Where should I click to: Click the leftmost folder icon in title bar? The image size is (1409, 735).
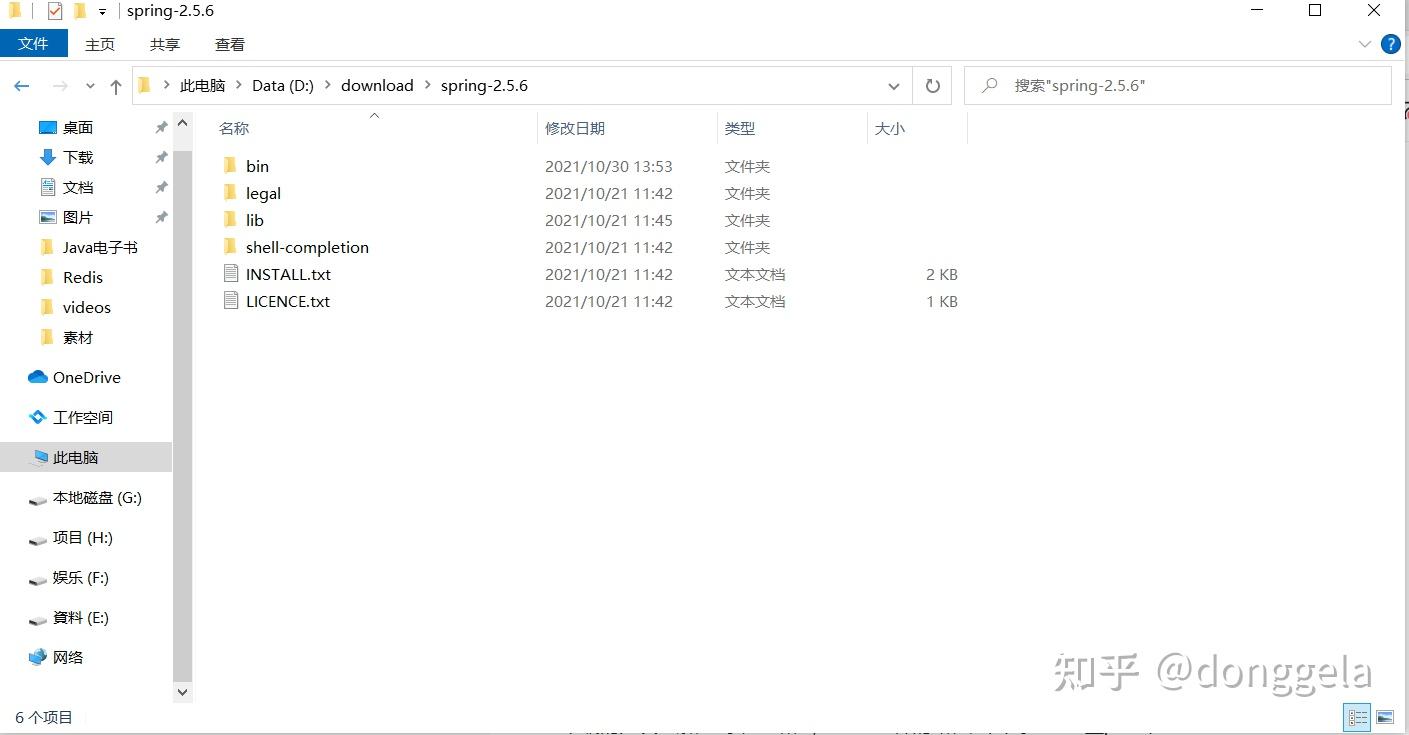(14, 10)
